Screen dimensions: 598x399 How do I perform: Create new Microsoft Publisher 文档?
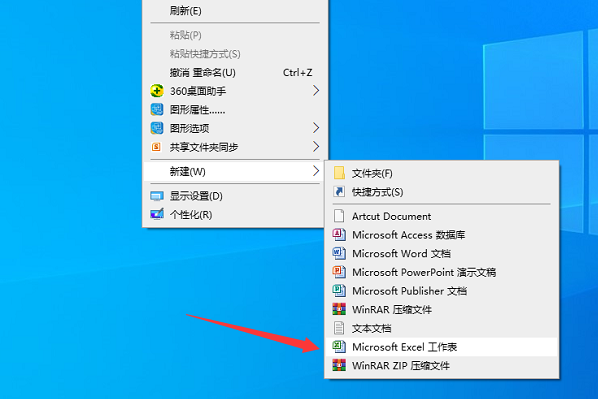pos(442,291)
